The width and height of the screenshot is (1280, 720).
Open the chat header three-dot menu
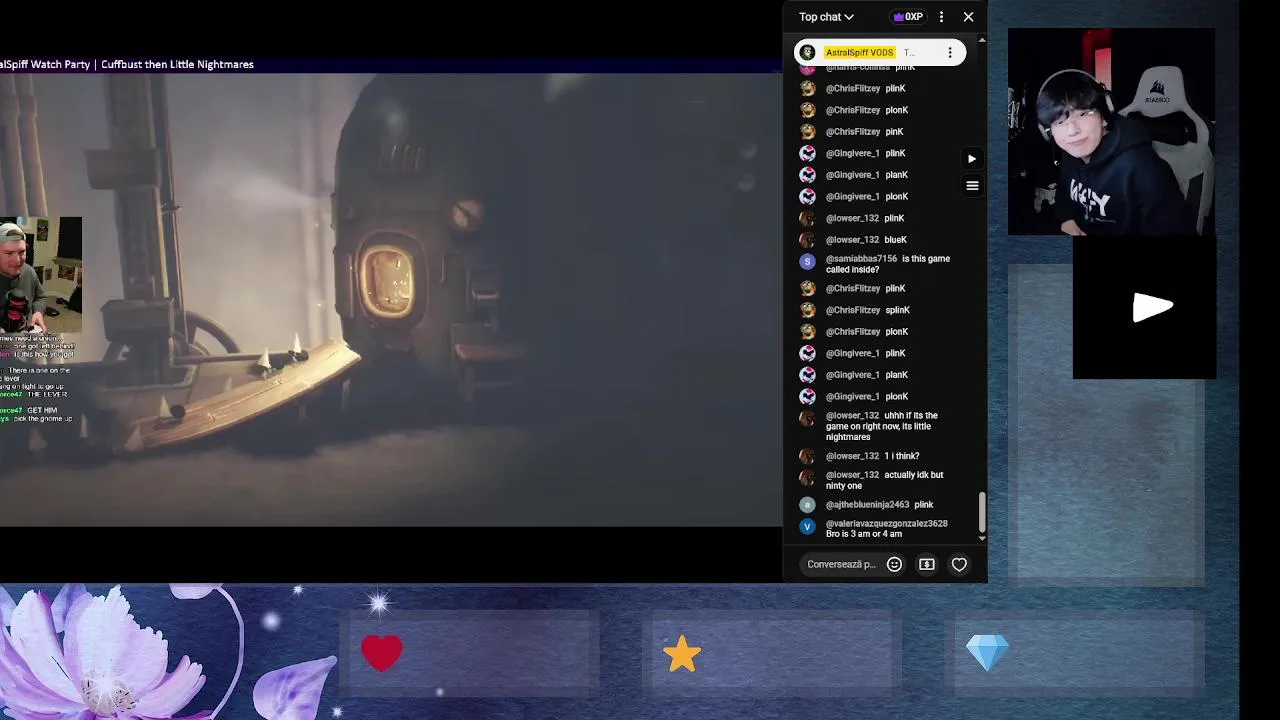pos(941,17)
